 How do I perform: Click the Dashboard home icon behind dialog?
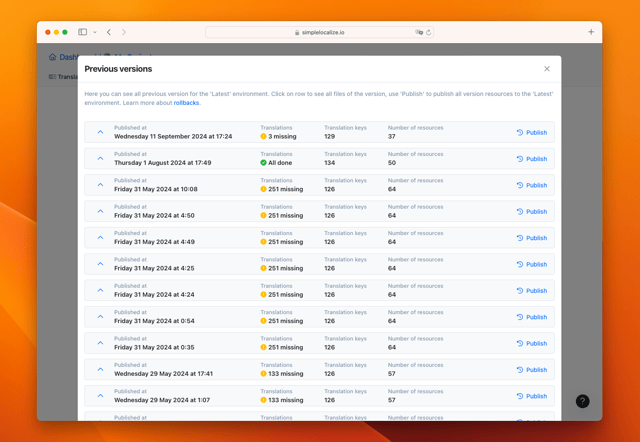(52, 57)
